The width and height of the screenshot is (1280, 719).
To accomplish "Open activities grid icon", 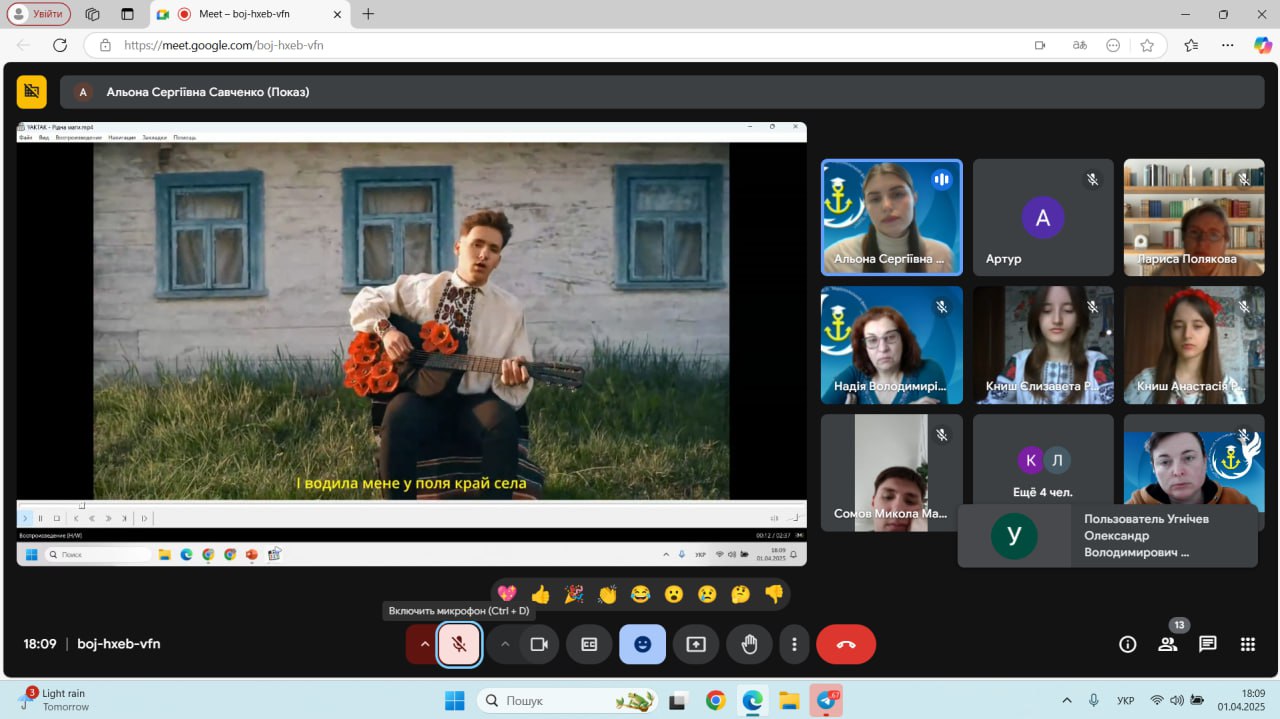I will pyautogui.click(x=1248, y=644).
